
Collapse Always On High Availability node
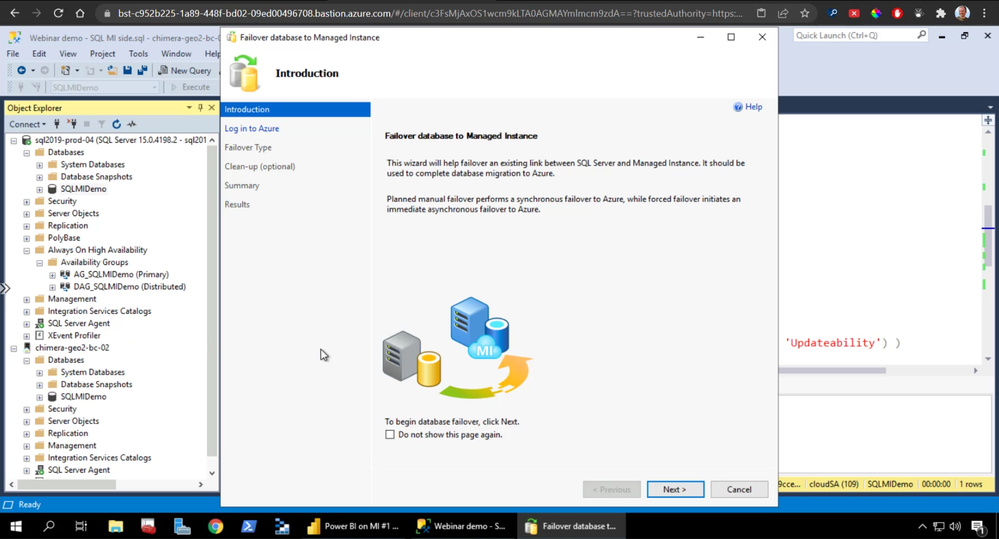pyautogui.click(x=27, y=250)
